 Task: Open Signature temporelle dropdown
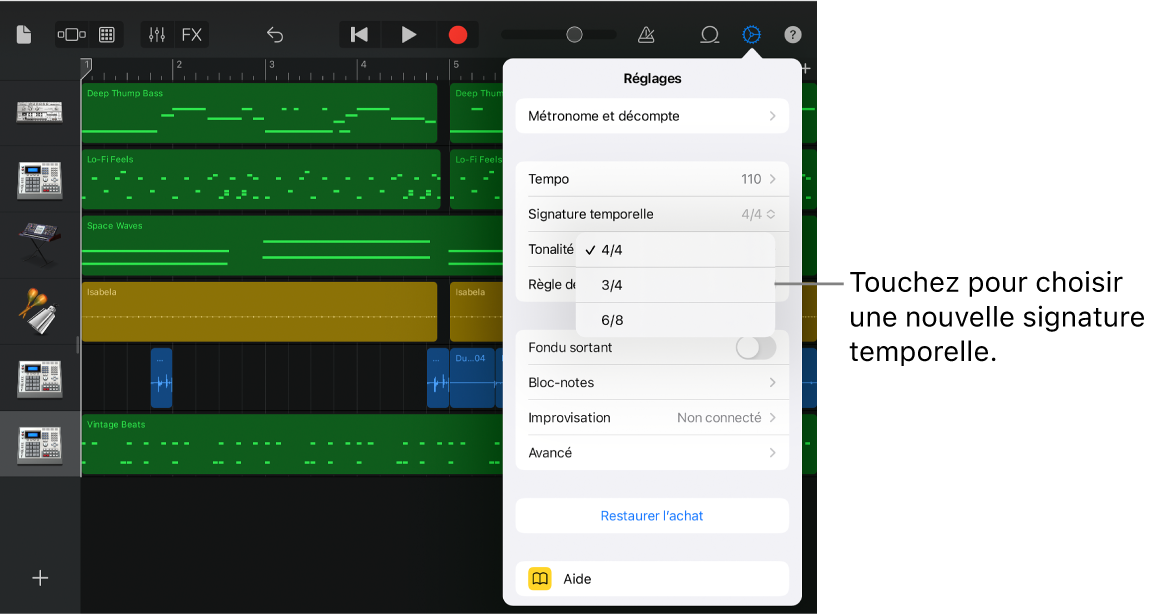(652, 214)
